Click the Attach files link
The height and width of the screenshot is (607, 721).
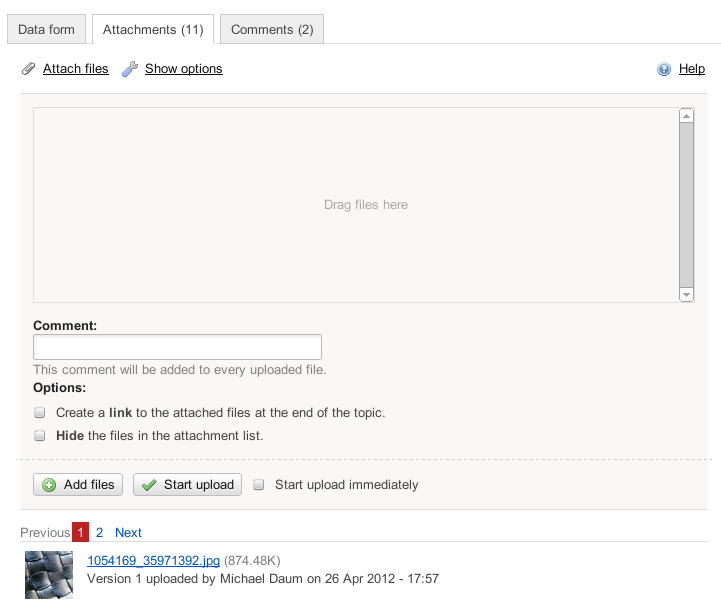75,69
